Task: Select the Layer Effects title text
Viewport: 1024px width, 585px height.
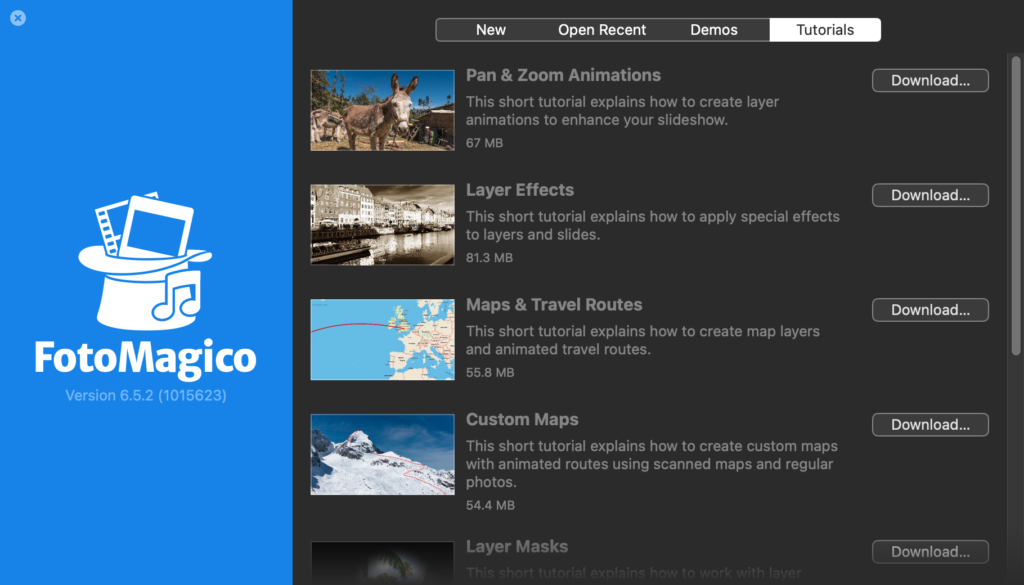Action: tap(519, 190)
